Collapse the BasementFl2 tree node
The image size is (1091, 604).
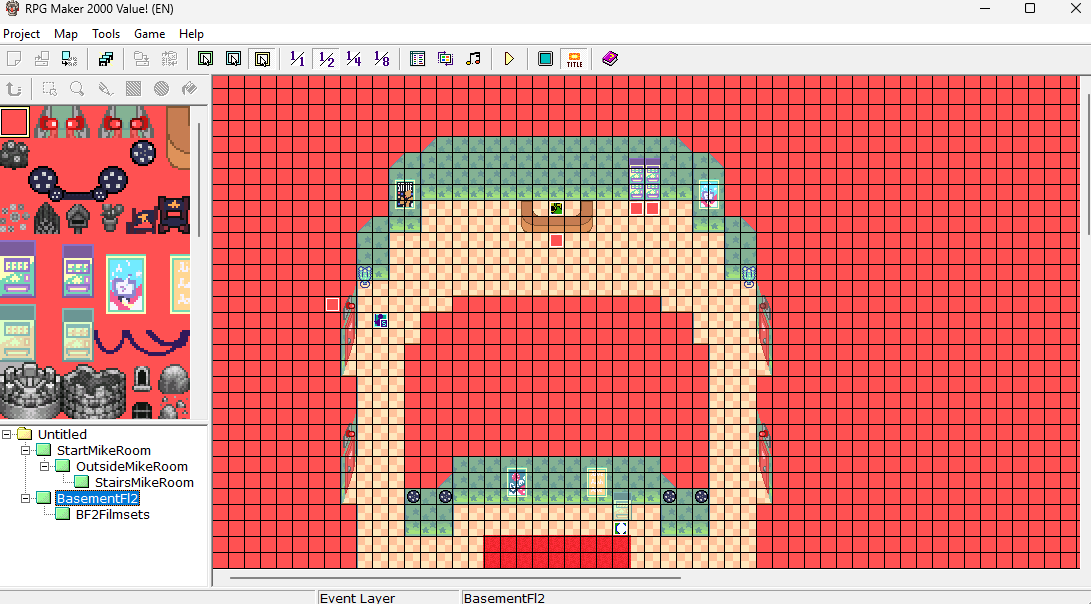coord(26,498)
